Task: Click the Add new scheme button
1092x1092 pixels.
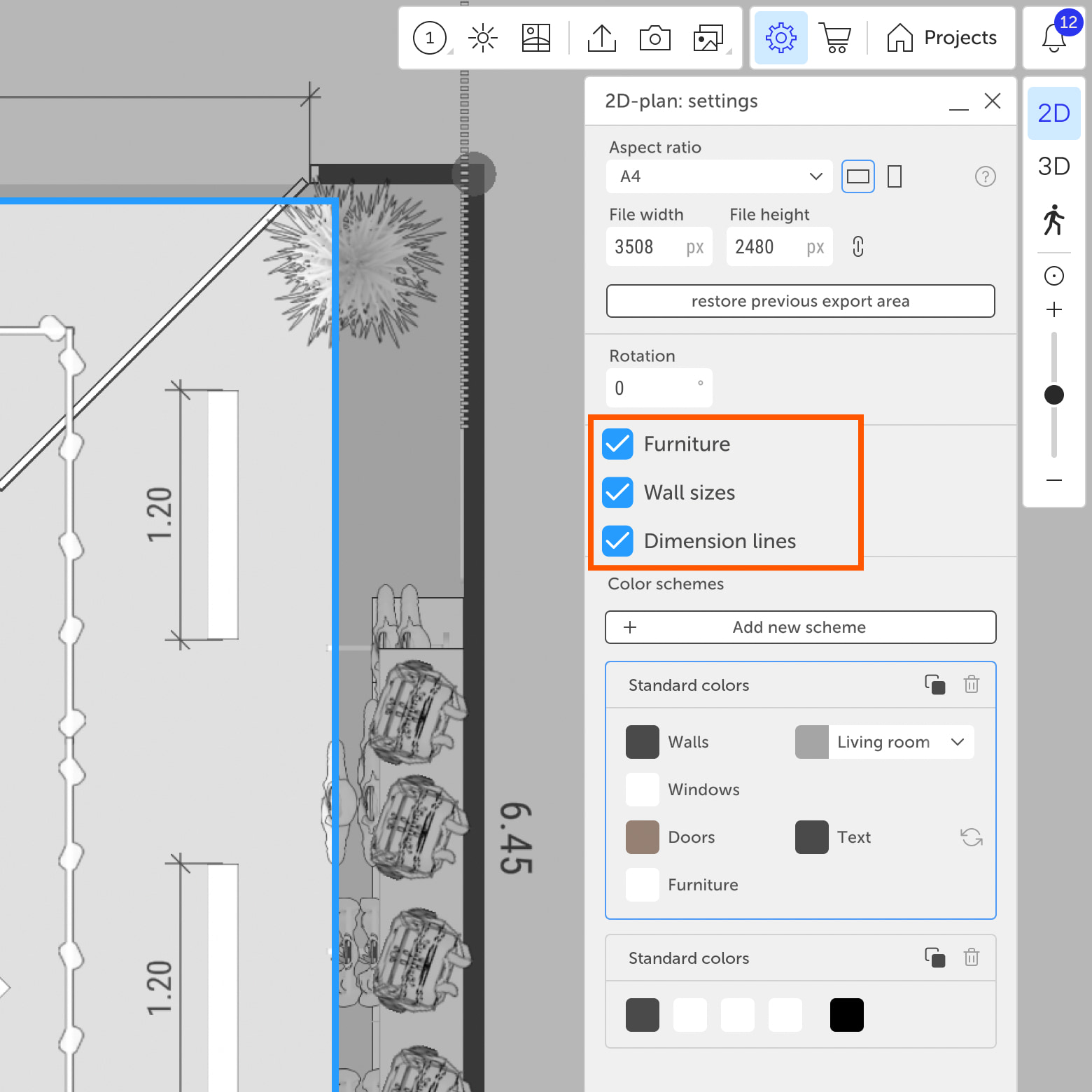Action: point(800,627)
